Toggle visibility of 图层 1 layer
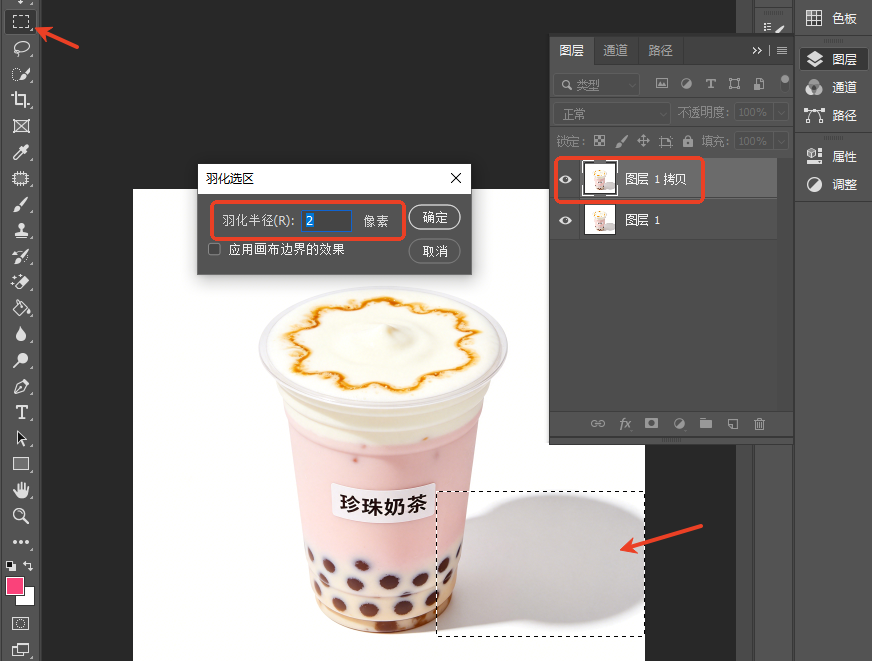This screenshot has height=661, width=872. (x=566, y=220)
